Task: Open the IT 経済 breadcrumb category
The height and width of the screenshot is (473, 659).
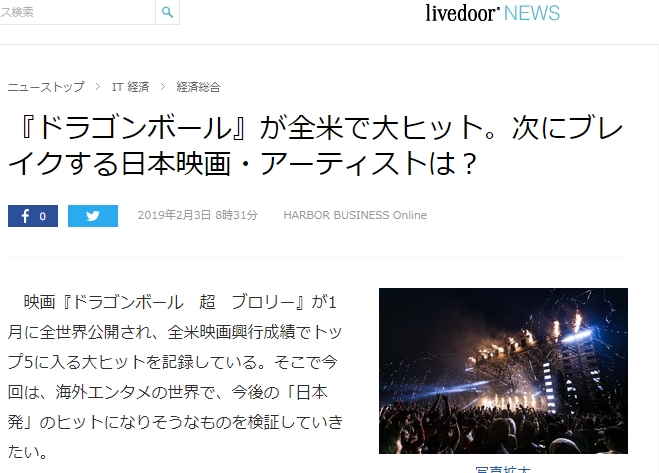Action: click(130, 87)
